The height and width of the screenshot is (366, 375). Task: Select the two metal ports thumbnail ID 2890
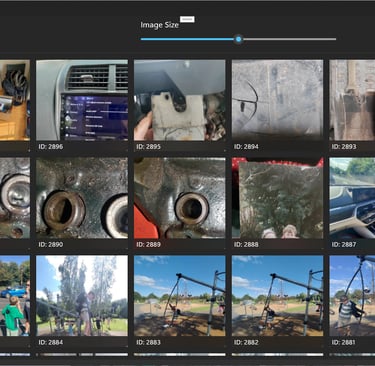click(82, 198)
